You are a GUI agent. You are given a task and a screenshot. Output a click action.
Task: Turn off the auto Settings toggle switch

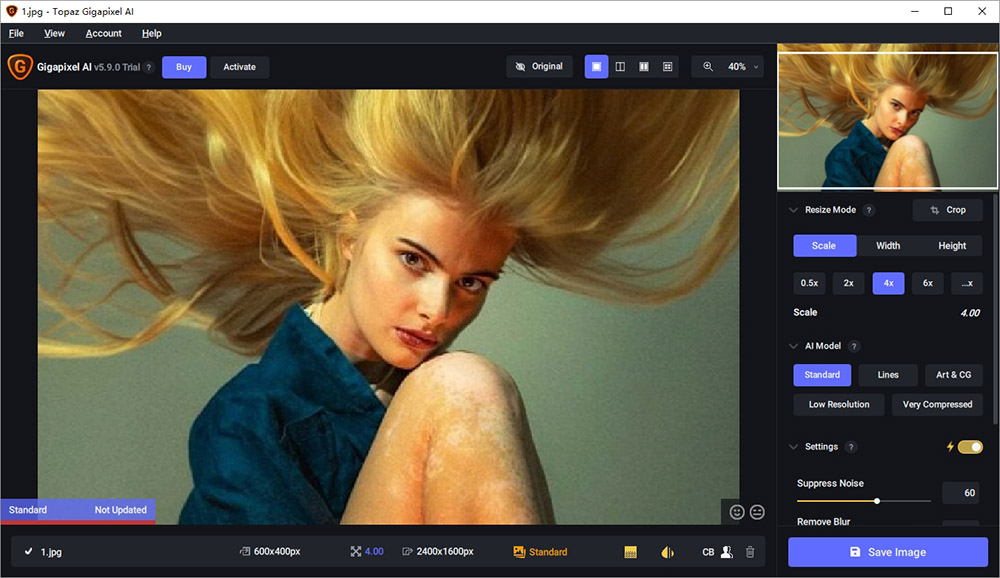point(970,447)
